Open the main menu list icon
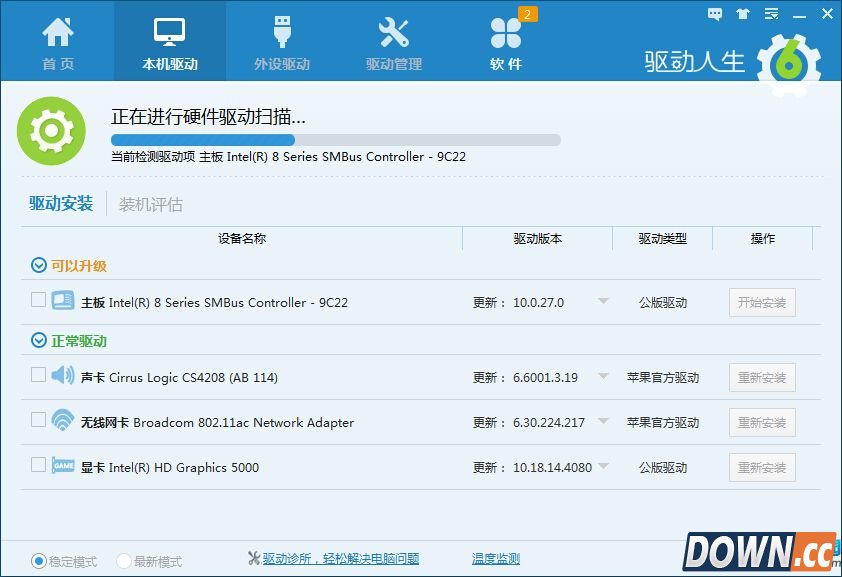This screenshot has height=577, width=842. pyautogui.click(x=771, y=14)
